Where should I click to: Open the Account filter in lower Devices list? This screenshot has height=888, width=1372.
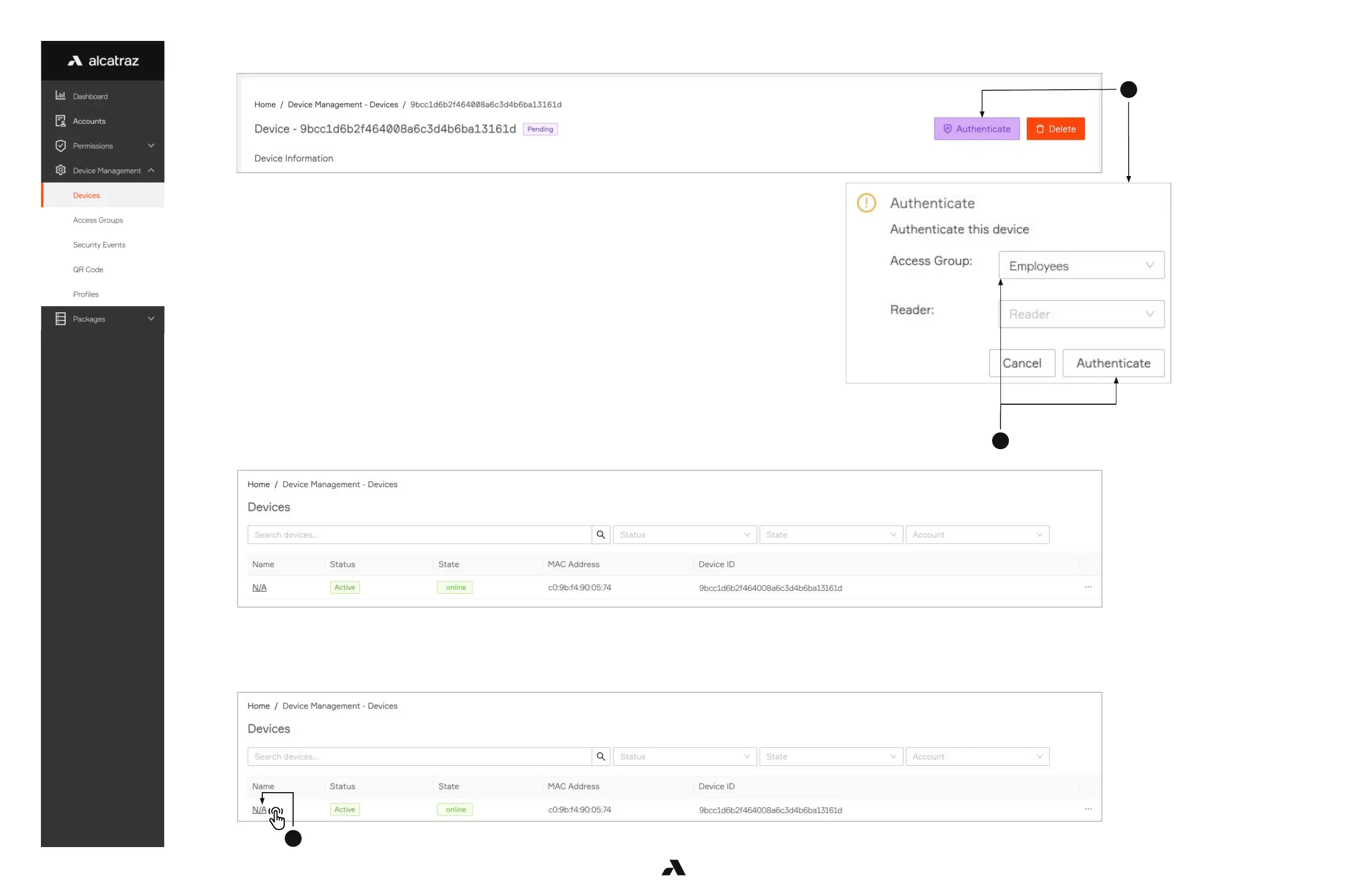point(977,756)
